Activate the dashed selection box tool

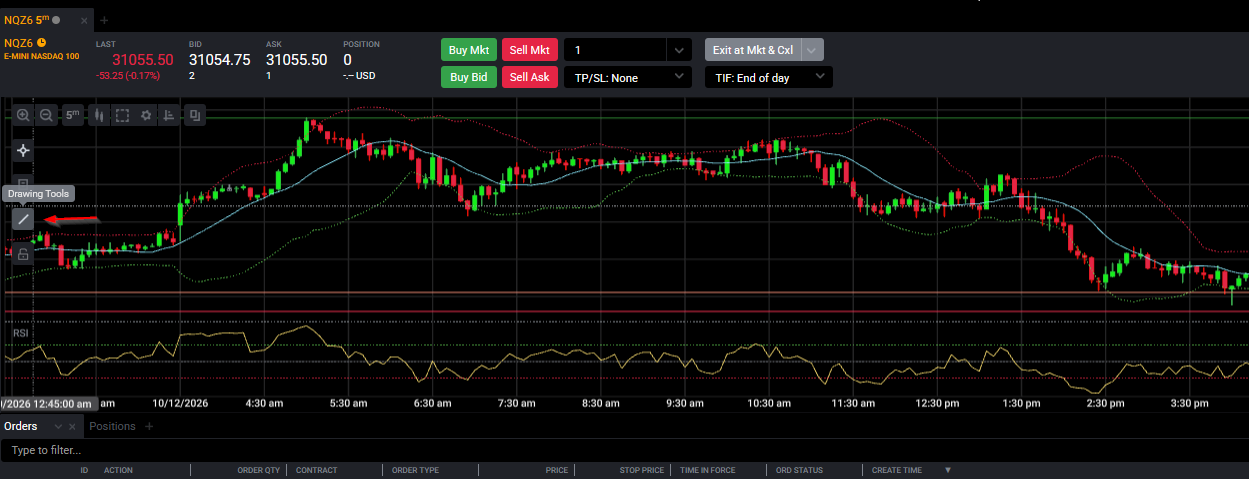tap(122, 116)
